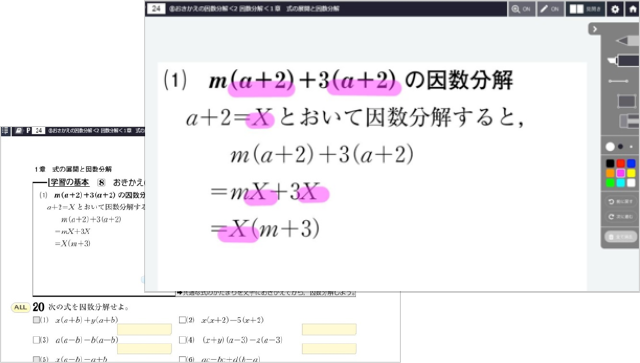
Task: Click the ALL badge beside question 20
Action: point(20,307)
